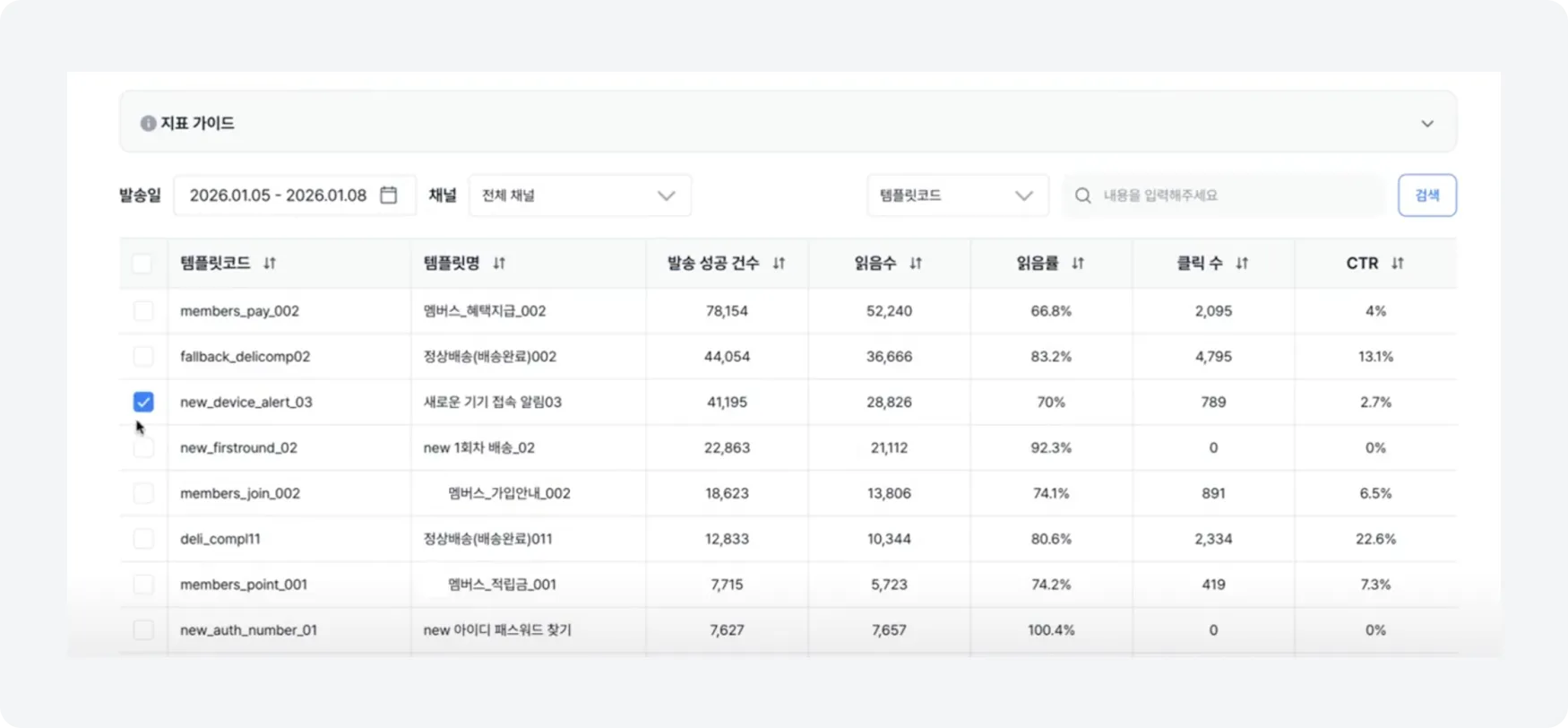
Task: Click the magnifier icon in search box
Action: [x=1082, y=195]
